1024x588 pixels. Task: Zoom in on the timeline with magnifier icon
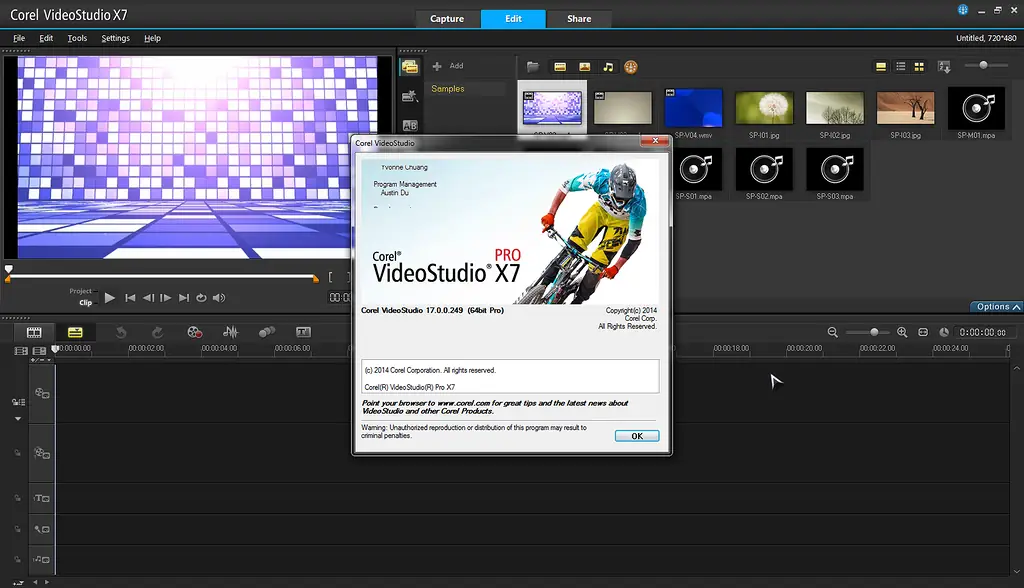tap(901, 332)
